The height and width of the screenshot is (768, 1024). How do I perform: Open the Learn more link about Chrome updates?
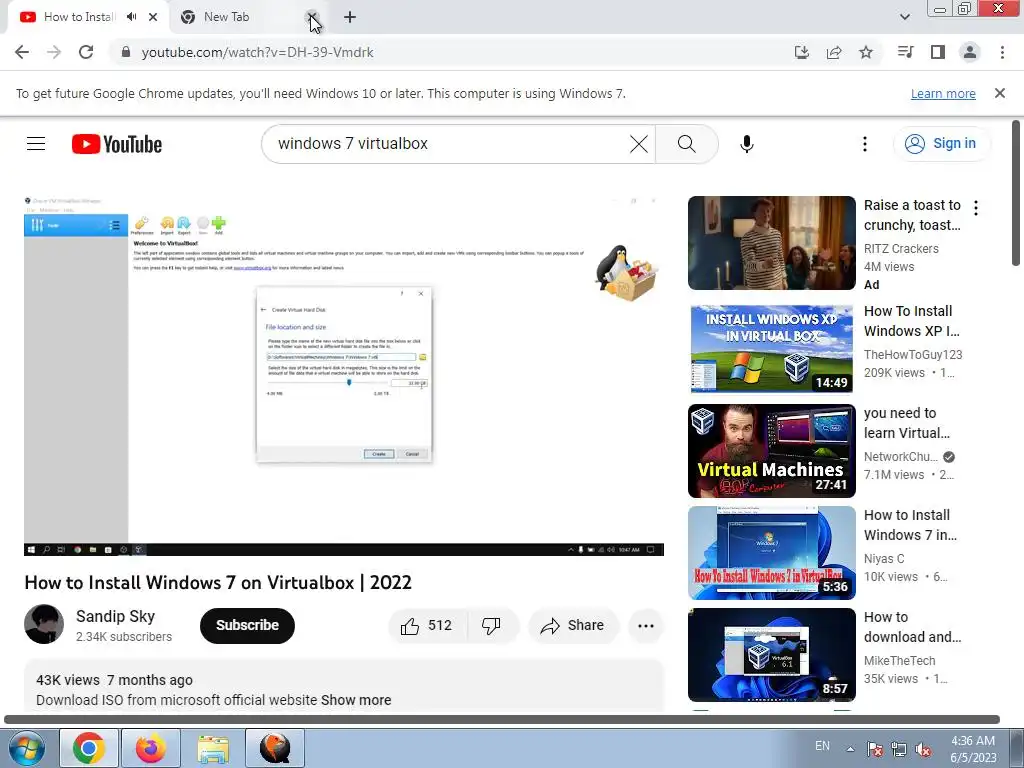[943, 93]
